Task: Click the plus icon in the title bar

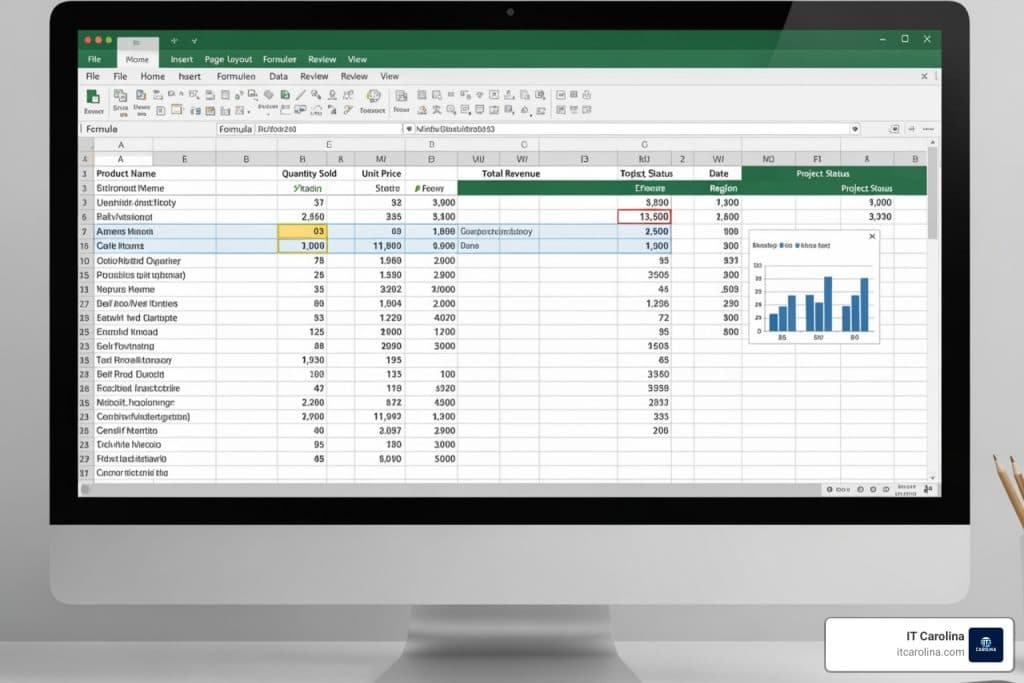Action: pos(174,40)
